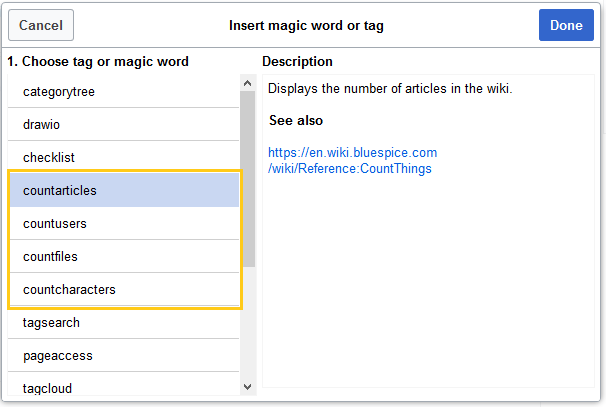Click the 'Insert magic word or tag' title

tap(306, 26)
